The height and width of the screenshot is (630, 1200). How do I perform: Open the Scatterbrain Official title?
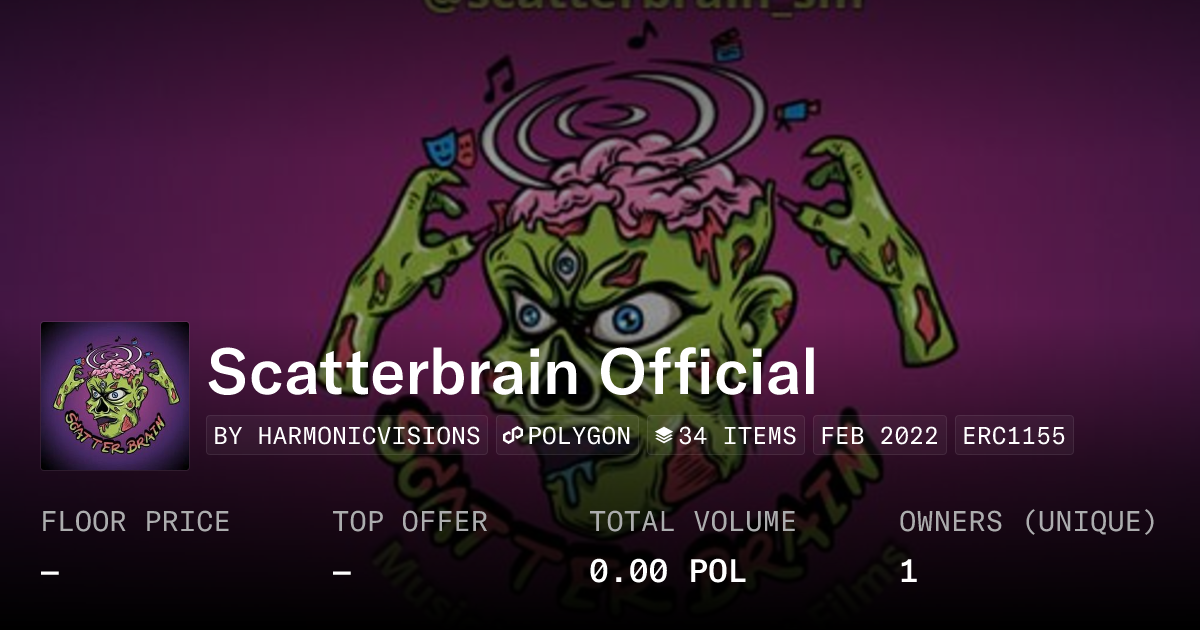(512, 372)
